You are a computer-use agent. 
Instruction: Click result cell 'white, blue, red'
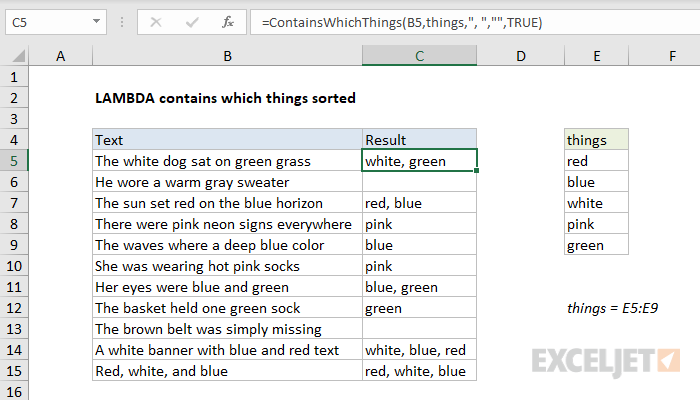[x=419, y=350]
